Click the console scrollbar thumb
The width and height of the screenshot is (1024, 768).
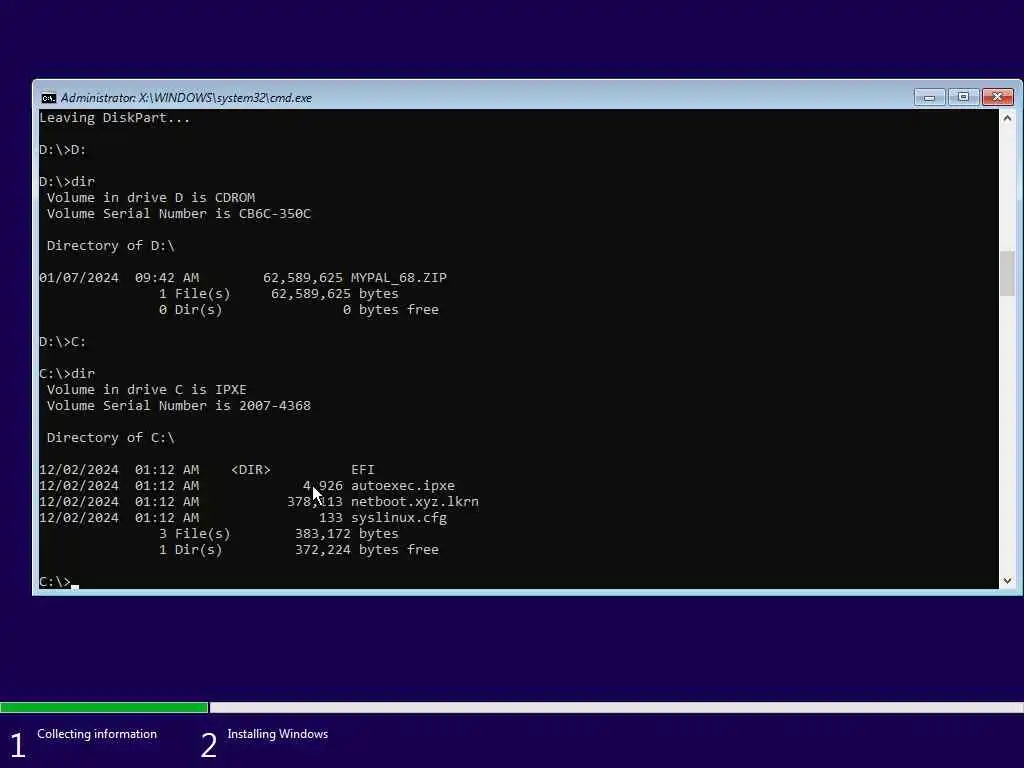[x=1007, y=273]
